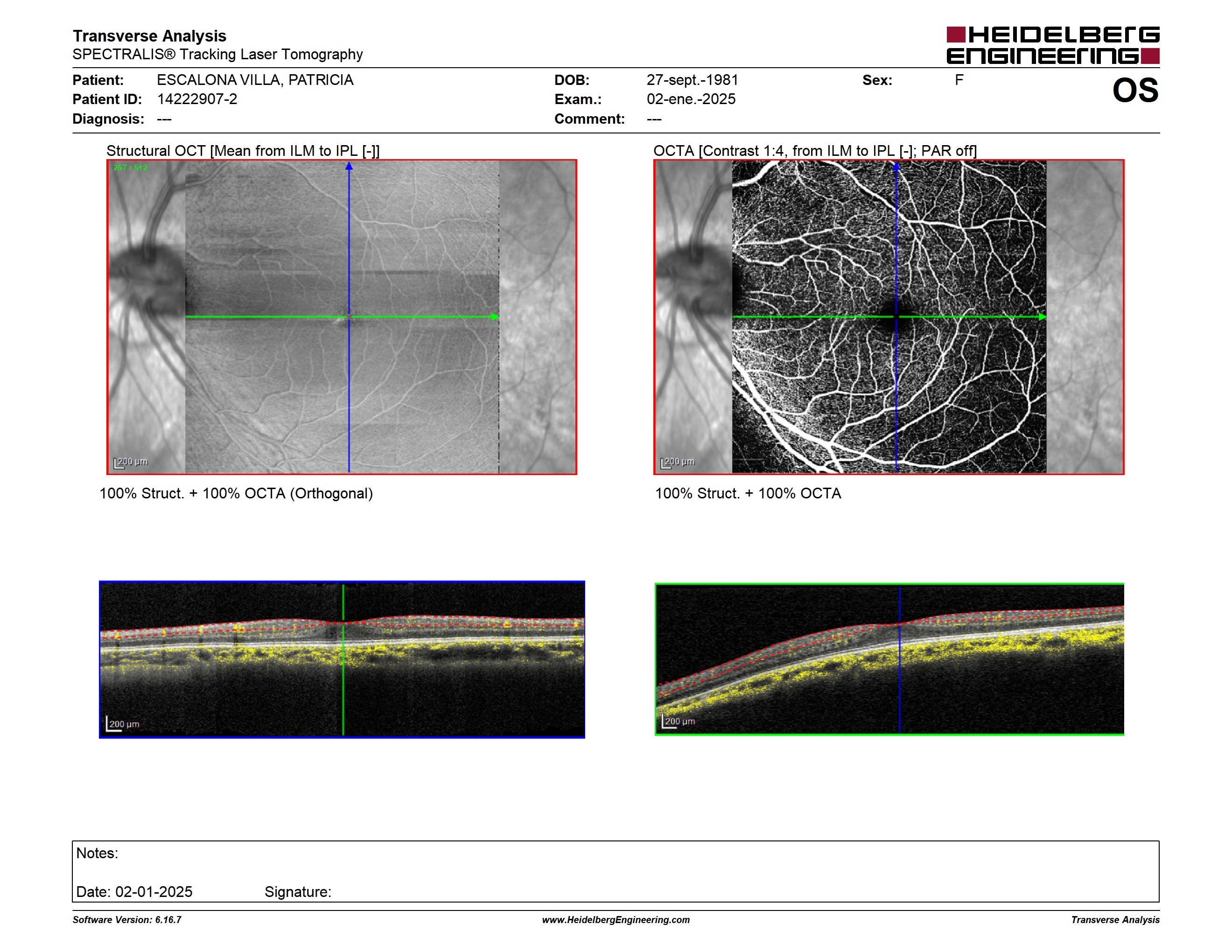Screen dimensions: 1232x952
Task: Click patient name 'ESCALONA VILLA, PATRICIA'
Action: click(x=255, y=79)
